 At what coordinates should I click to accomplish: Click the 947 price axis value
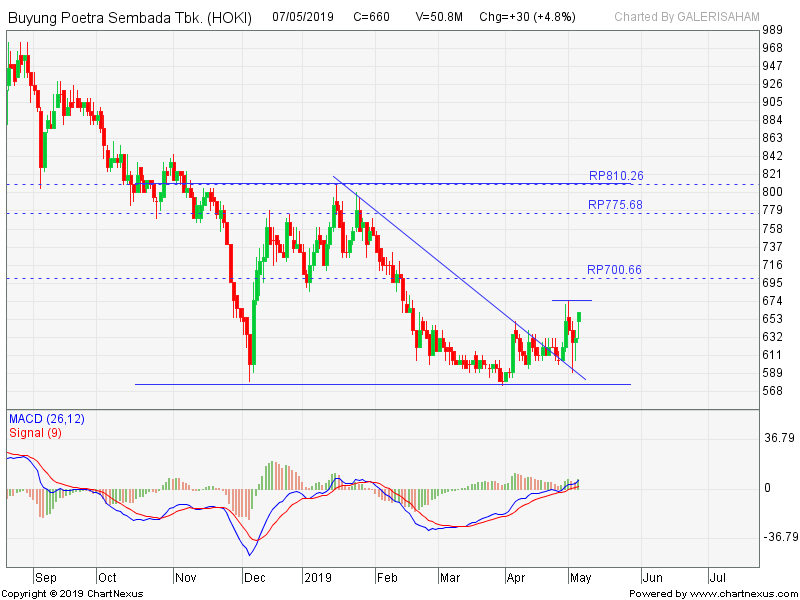tap(772, 66)
